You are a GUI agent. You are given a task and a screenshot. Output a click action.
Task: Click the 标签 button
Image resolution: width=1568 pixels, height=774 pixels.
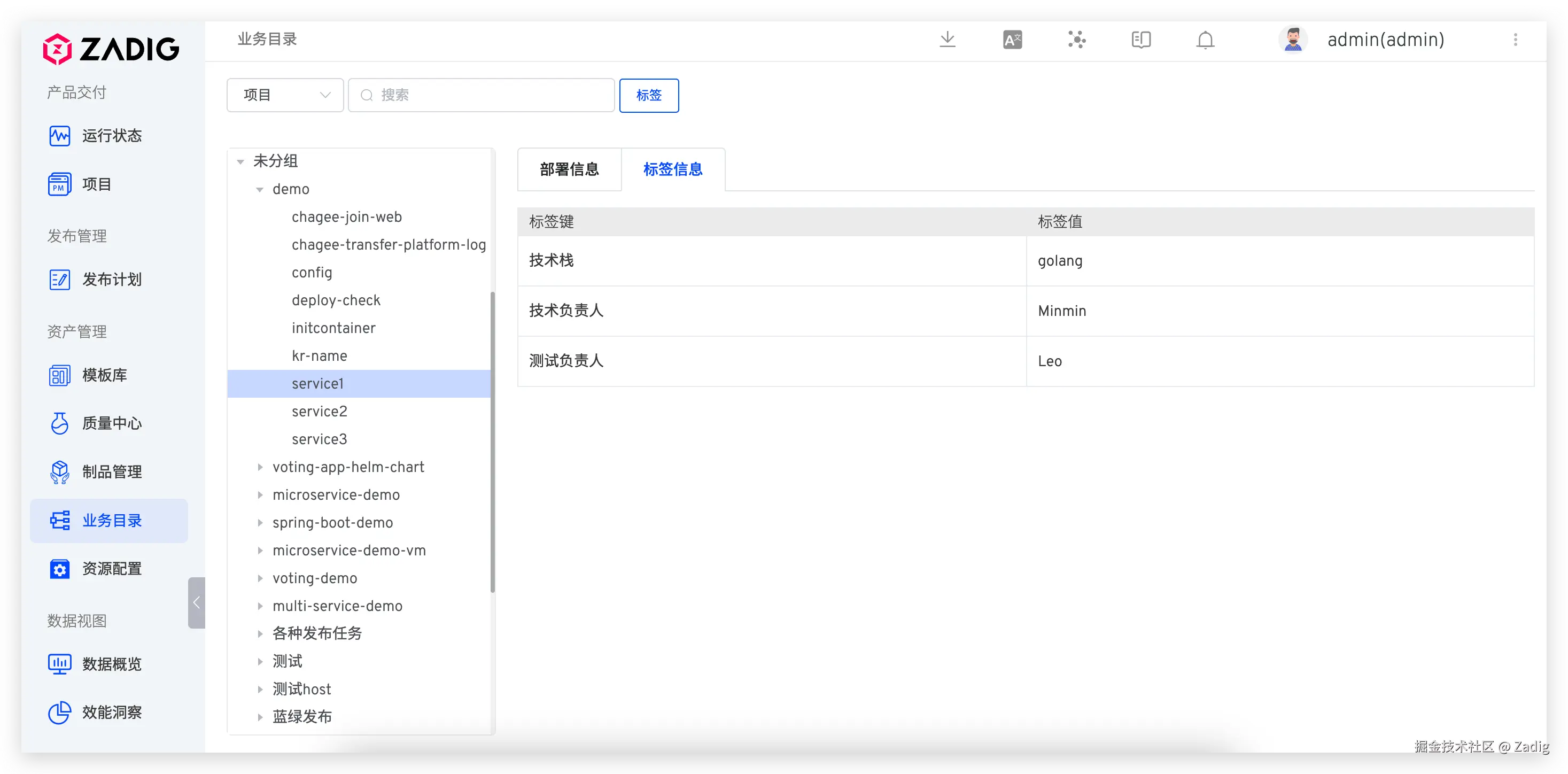(648, 95)
